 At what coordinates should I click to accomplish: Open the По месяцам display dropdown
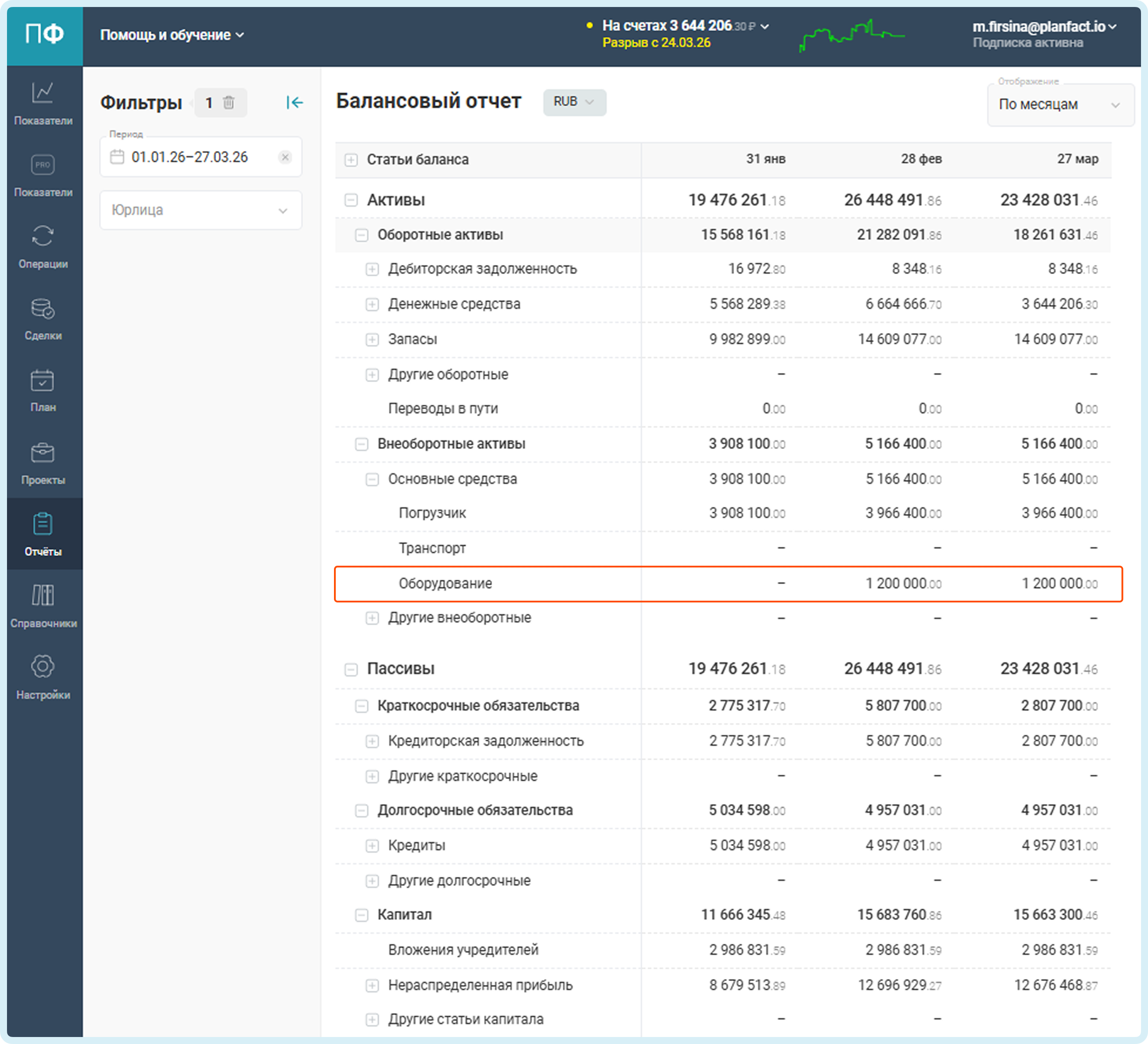click(x=1059, y=105)
